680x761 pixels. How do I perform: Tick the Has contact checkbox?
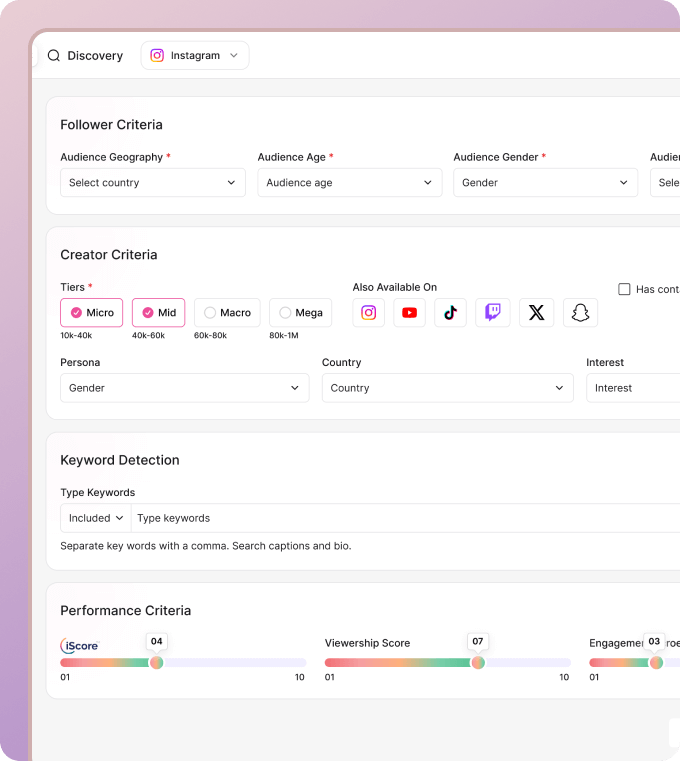624,289
